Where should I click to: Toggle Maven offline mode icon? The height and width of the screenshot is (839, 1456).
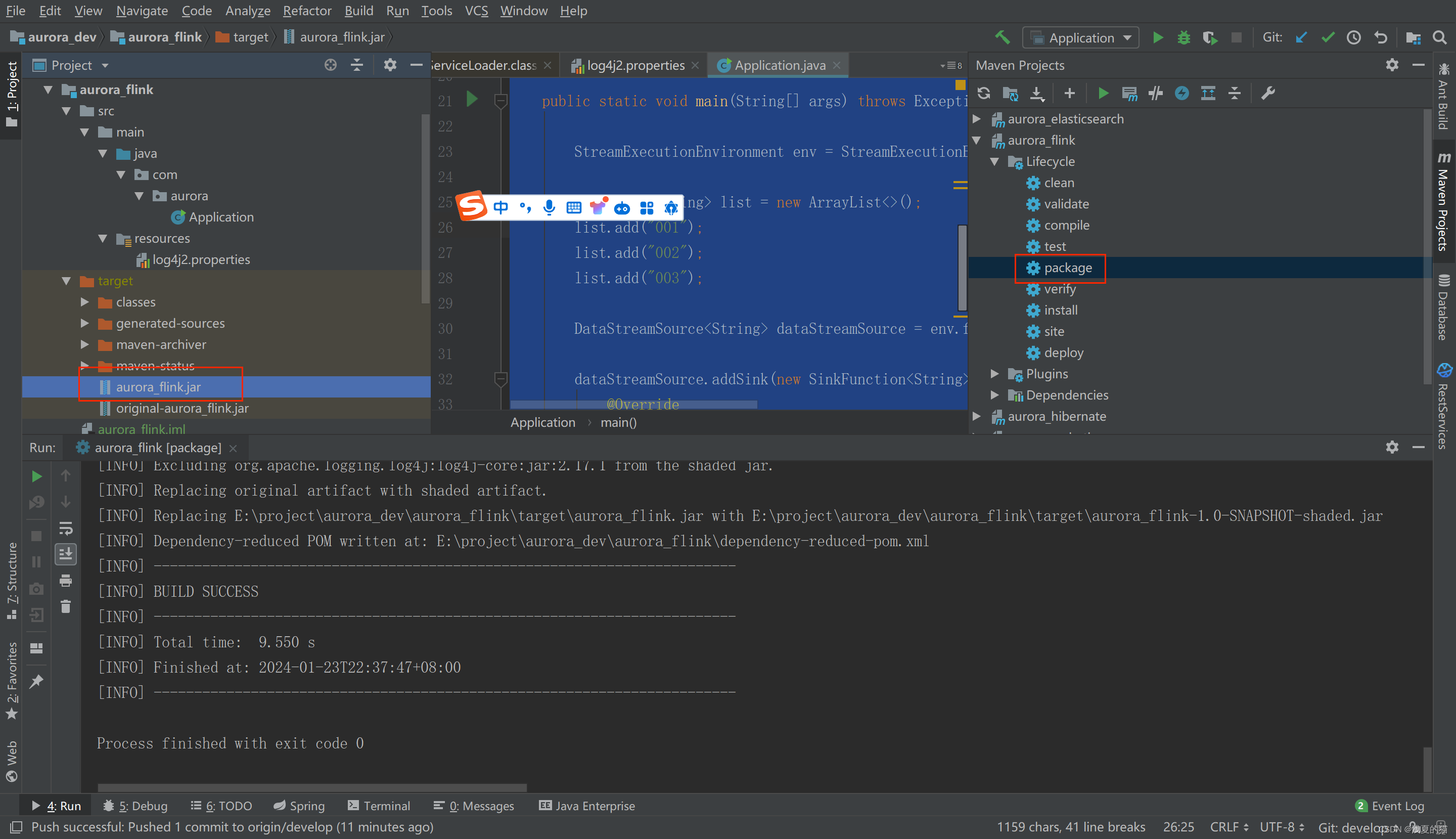tap(1155, 93)
